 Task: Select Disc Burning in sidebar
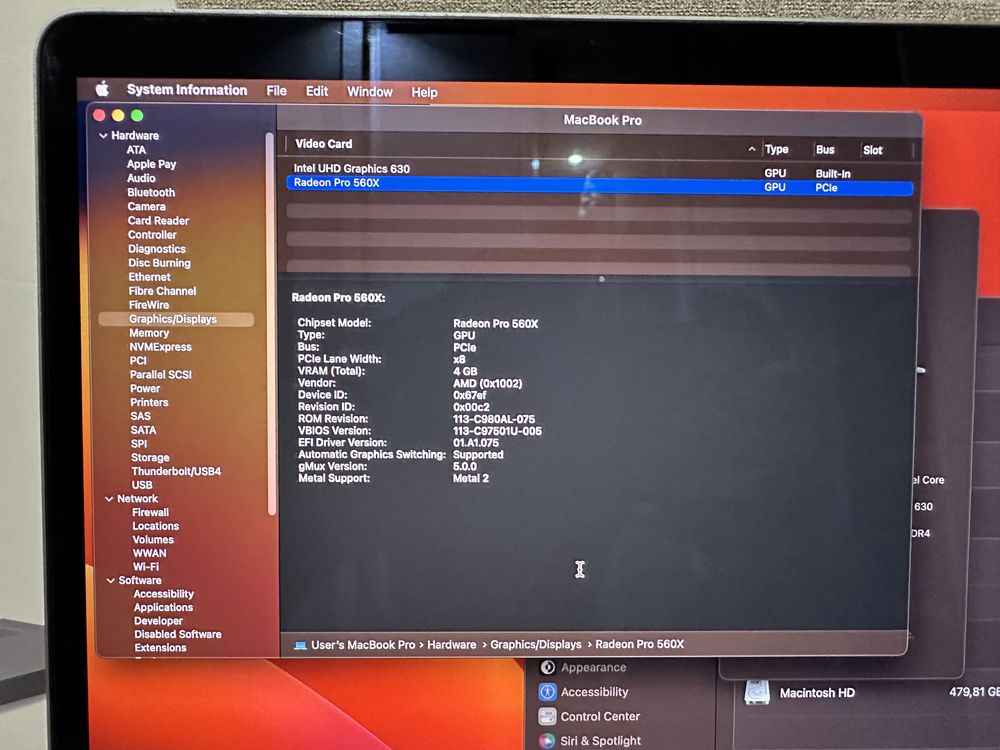pos(159,263)
